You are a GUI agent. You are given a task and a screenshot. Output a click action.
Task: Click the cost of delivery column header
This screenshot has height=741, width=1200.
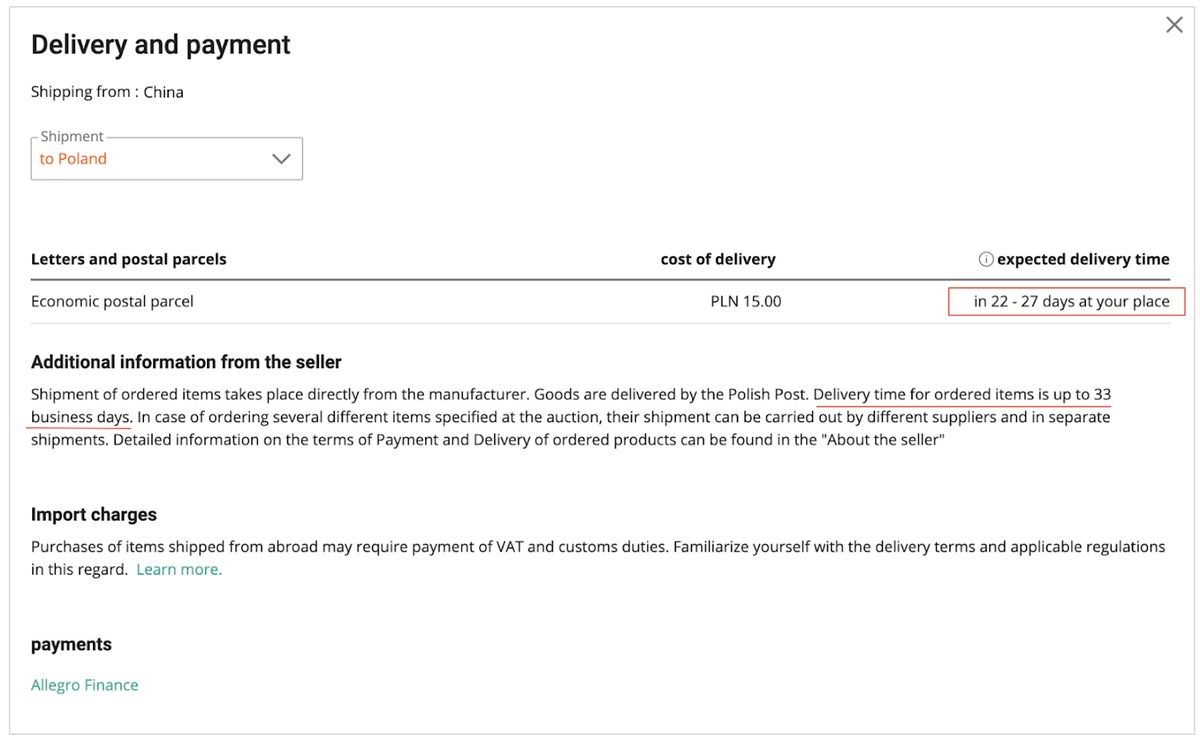[718, 259]
